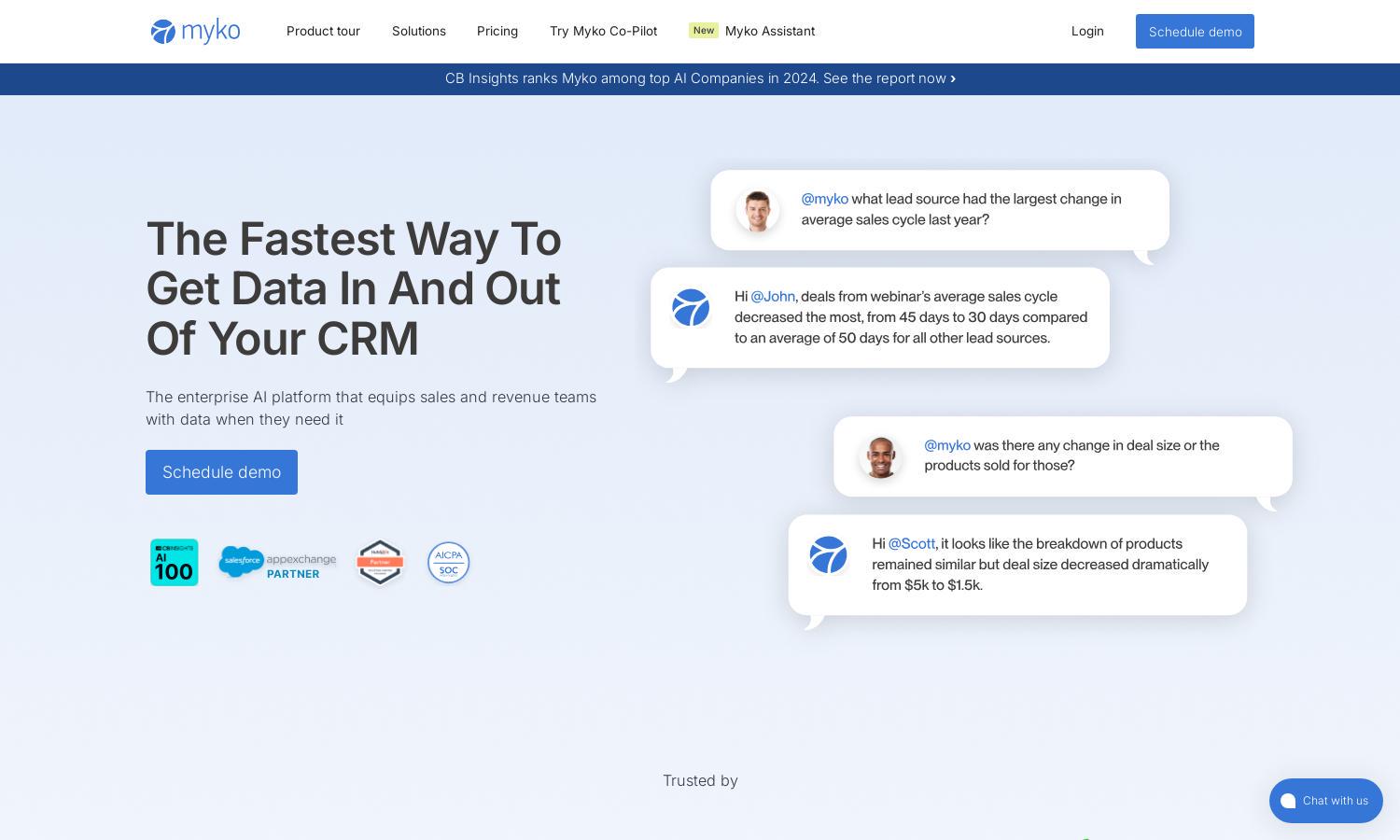Click @myko mention in lead source question
1400x840 pixels.
coord(825,199)
